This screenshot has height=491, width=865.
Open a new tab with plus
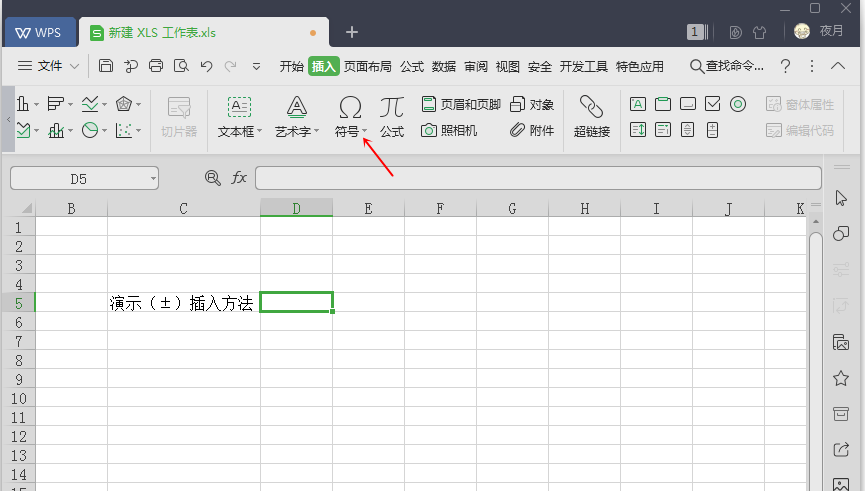point(351,33)
